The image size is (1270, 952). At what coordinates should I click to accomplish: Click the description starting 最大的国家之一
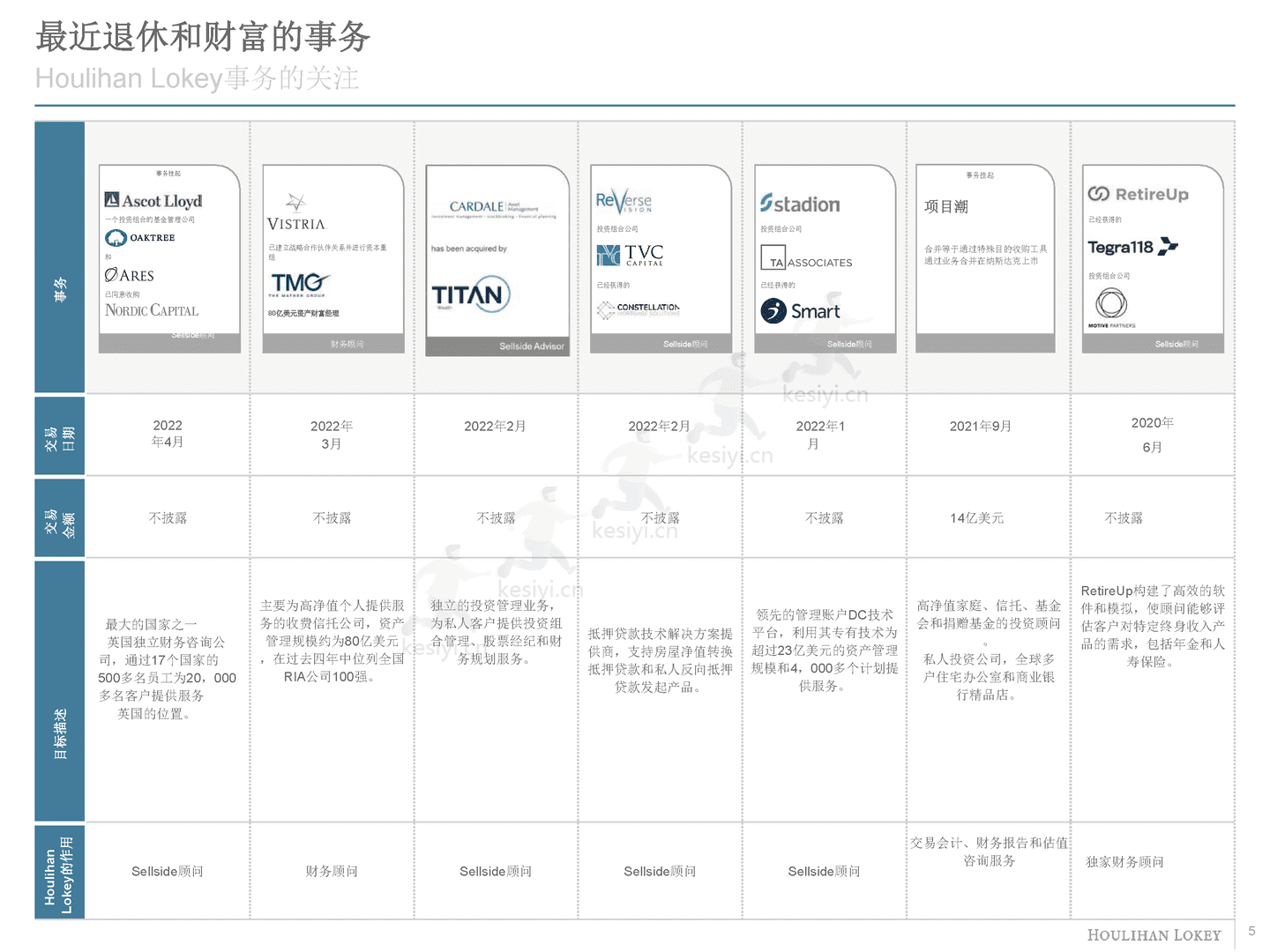[x=167, y=669]
